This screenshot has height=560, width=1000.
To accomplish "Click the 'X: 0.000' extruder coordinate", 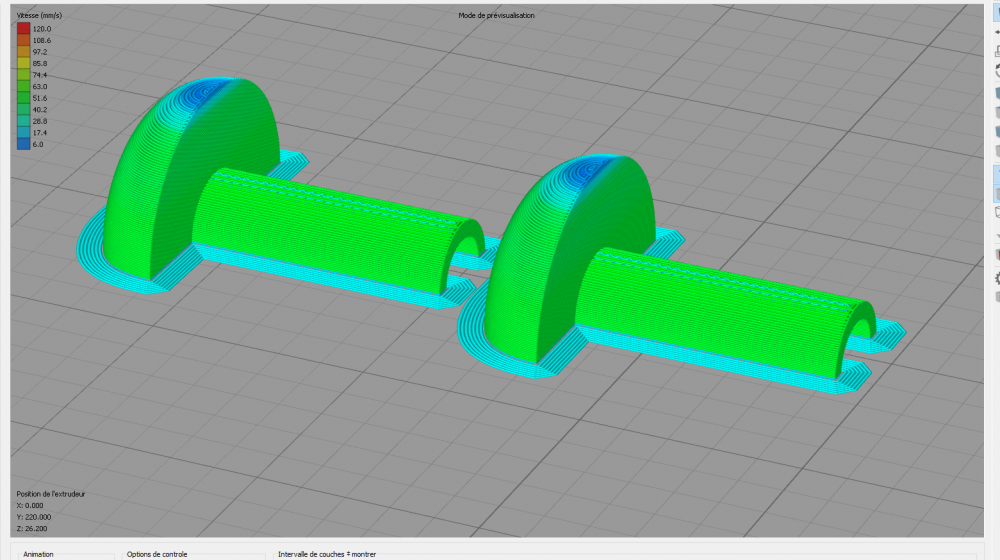I will tap(30, 505).
